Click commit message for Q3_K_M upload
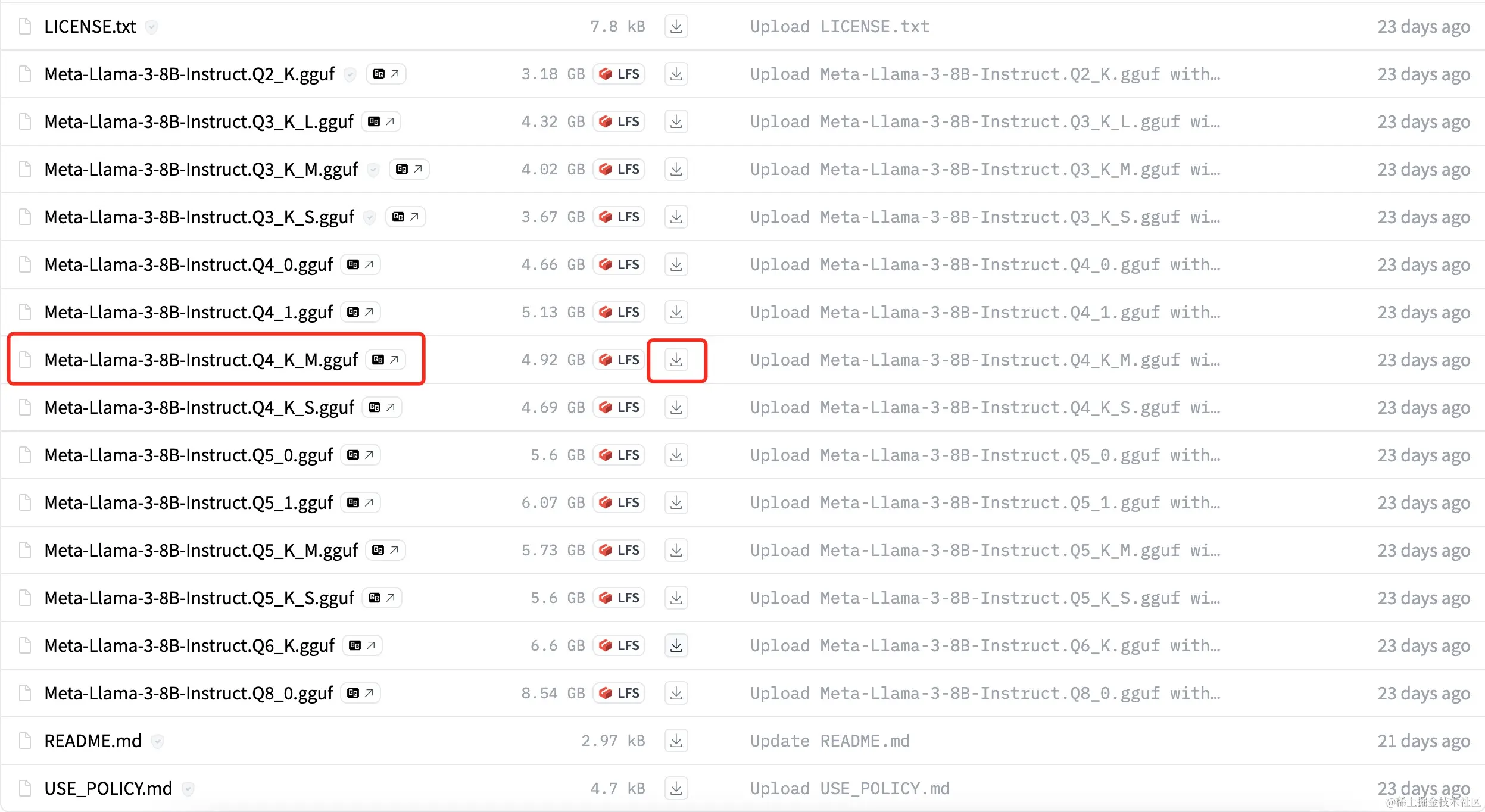Image resolution: width=1485 pixels, height=812 pixels. 984,169
